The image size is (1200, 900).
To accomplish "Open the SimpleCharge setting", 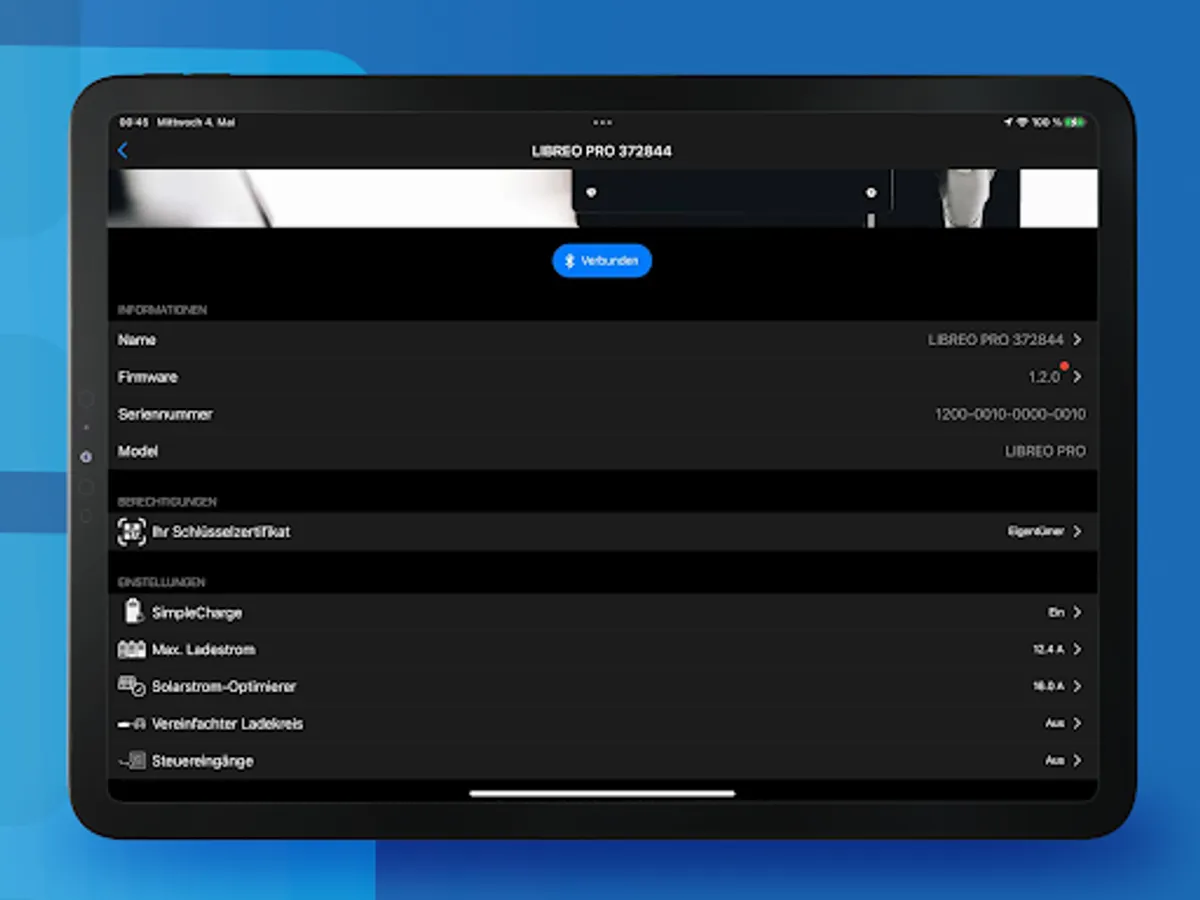I will pos(603,612).
